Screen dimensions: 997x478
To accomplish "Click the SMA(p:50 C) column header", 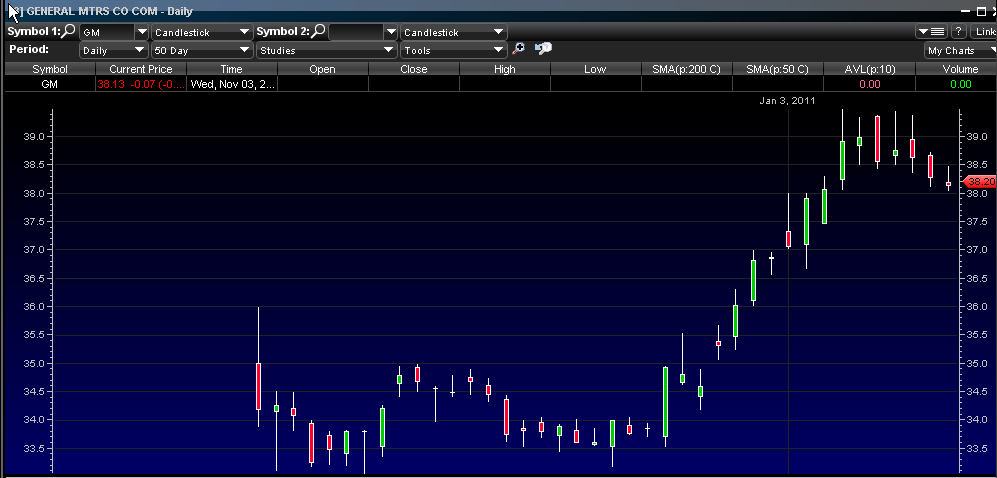I will pyautogui.click(x=777, y=69).
